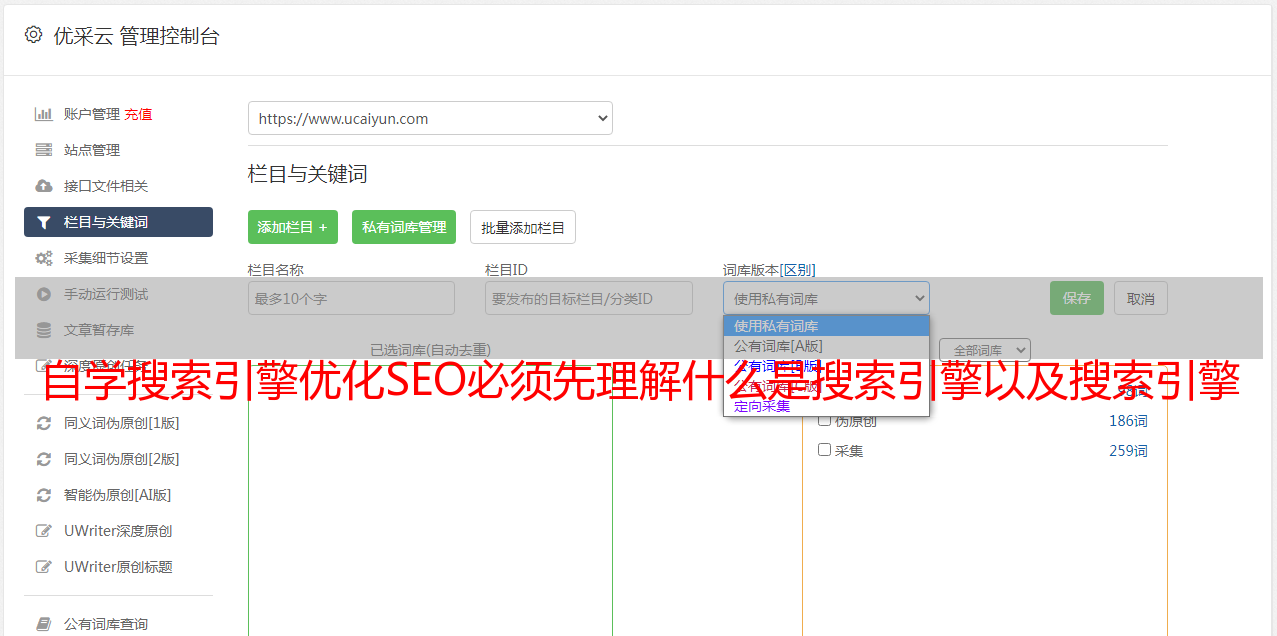Click the filter icon for 栏目与关键词

43,222
